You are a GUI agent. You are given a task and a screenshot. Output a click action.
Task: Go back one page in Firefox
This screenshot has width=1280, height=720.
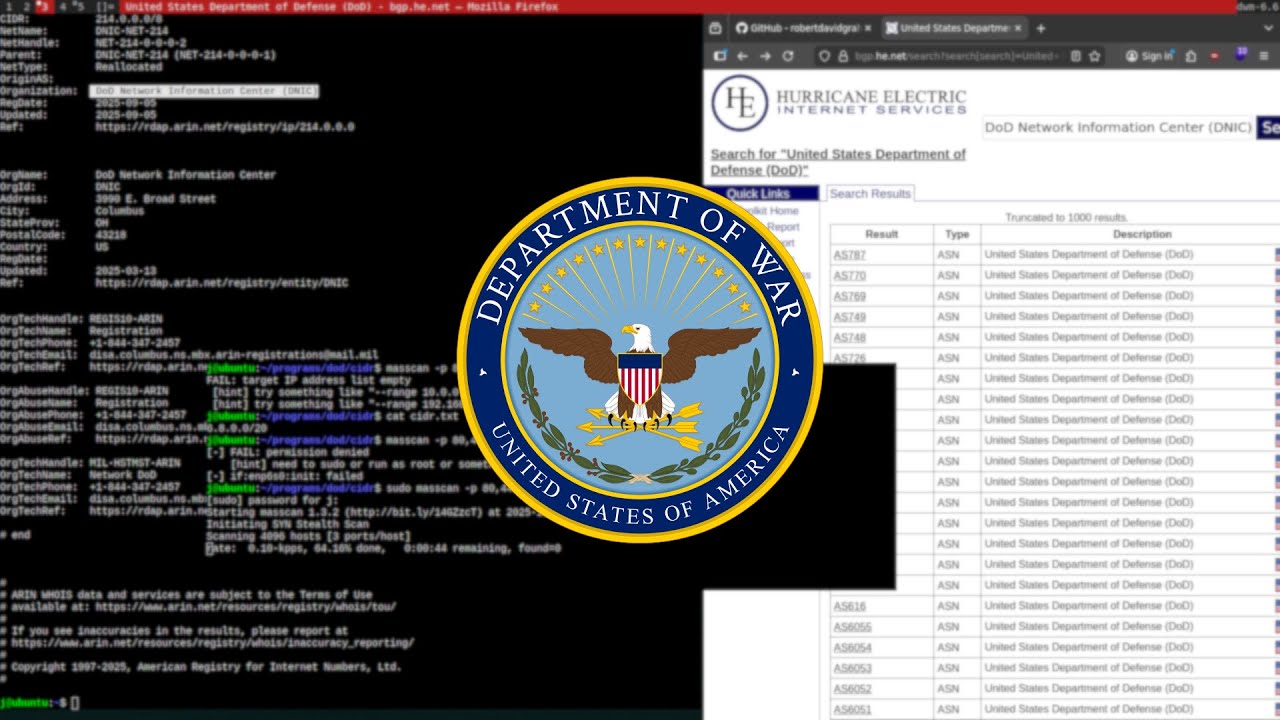(742, 56)
